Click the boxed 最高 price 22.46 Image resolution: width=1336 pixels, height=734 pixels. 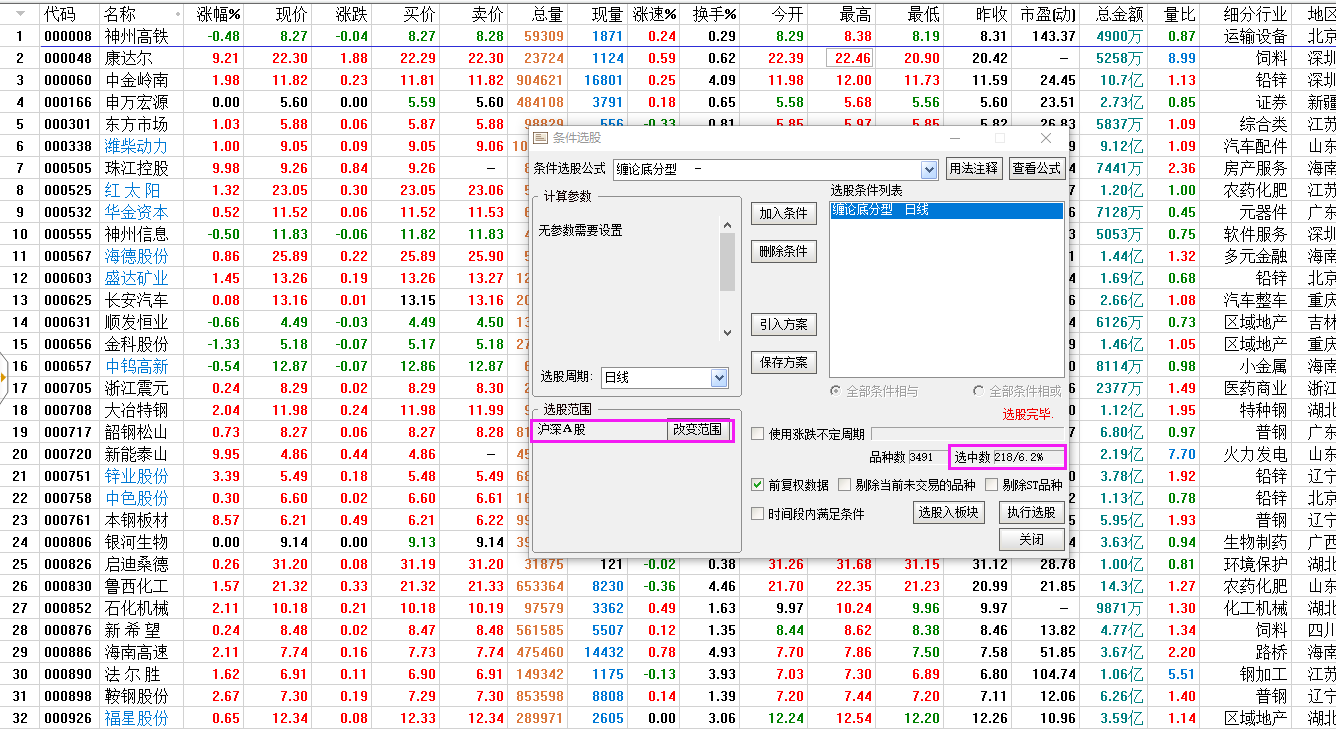click(849, 58)
